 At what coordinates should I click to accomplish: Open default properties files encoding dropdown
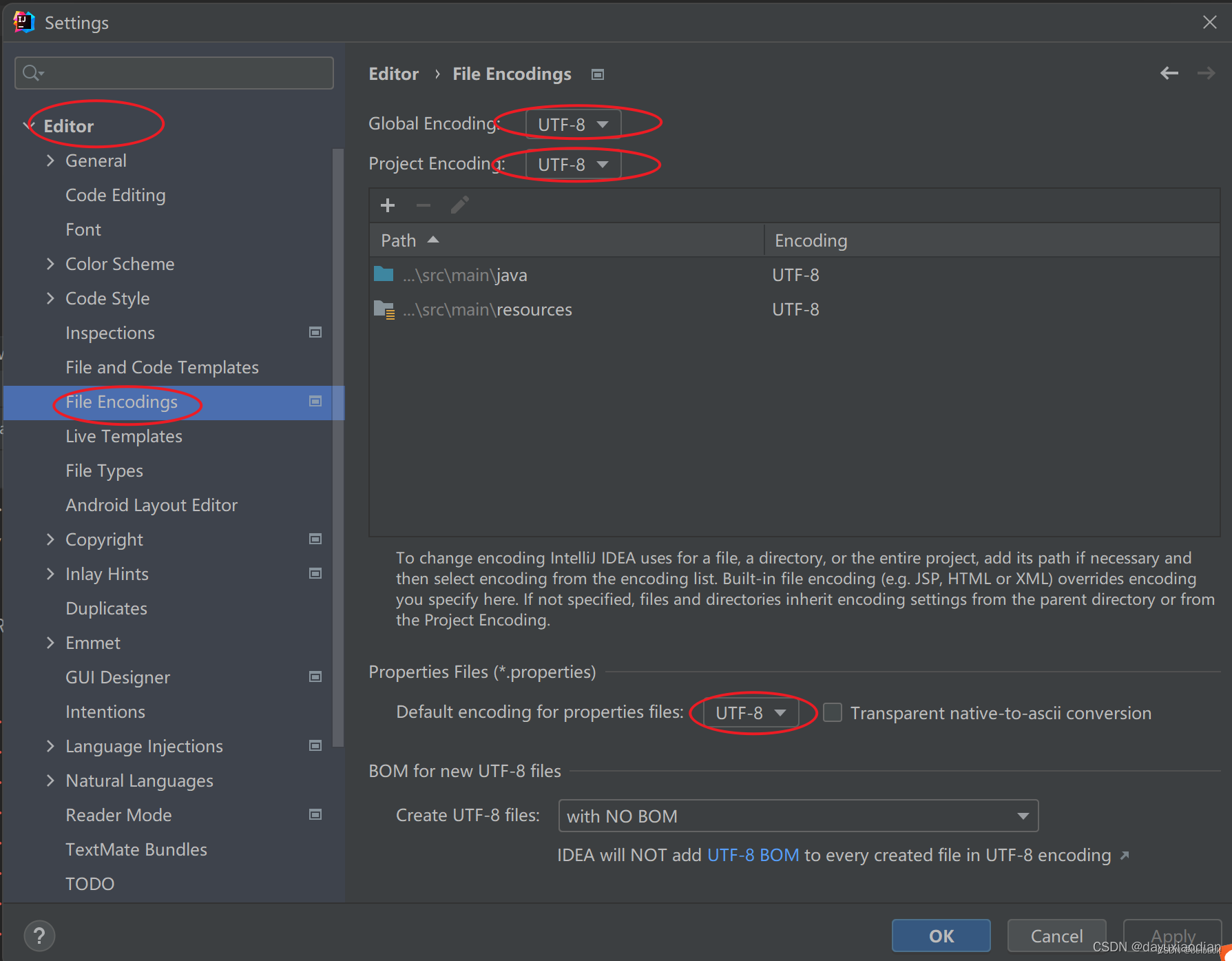click(751, 712)
